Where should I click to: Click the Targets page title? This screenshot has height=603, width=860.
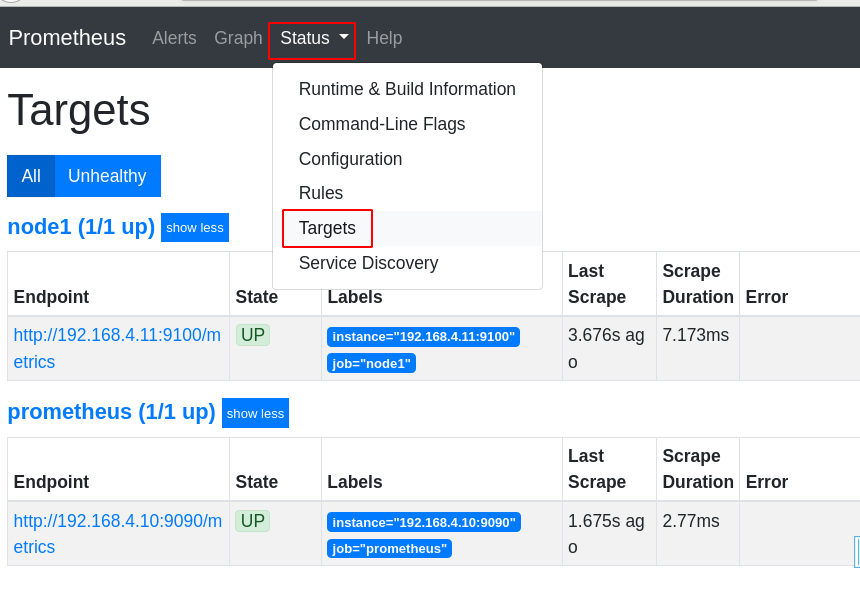coord(79,110)
